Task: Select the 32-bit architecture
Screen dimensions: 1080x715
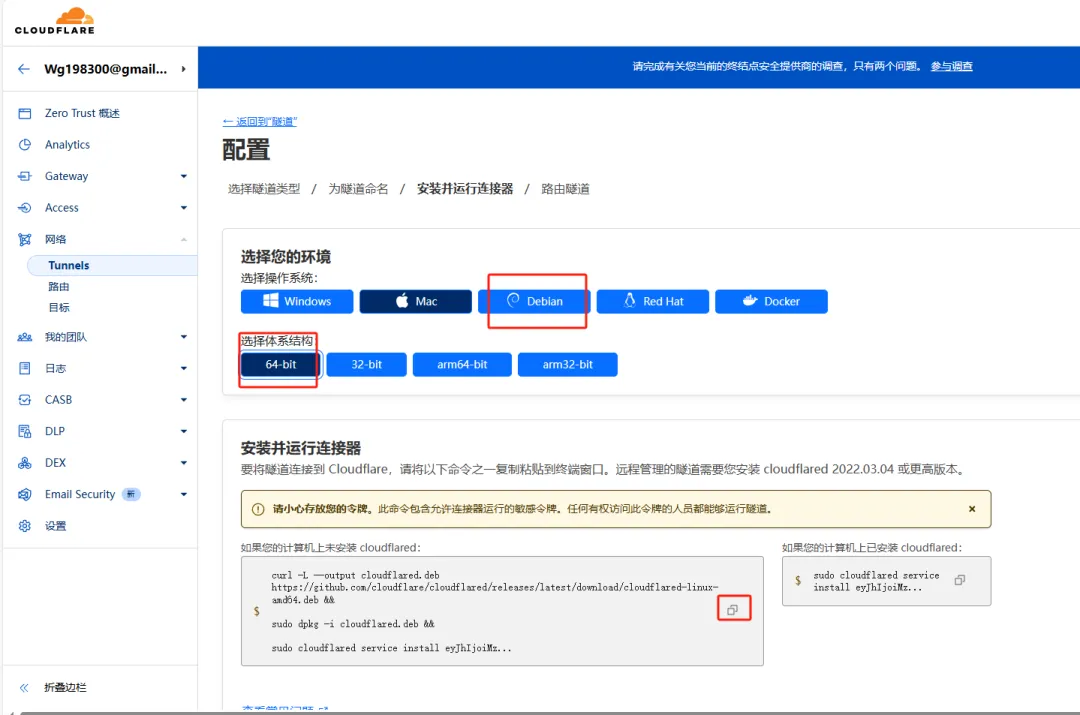Action: point(366,364)
